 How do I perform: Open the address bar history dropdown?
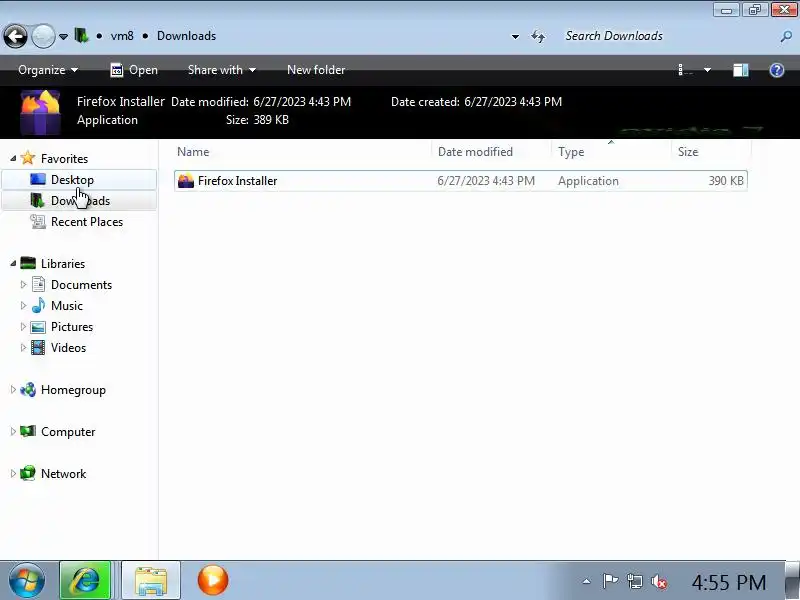(515, 36)
